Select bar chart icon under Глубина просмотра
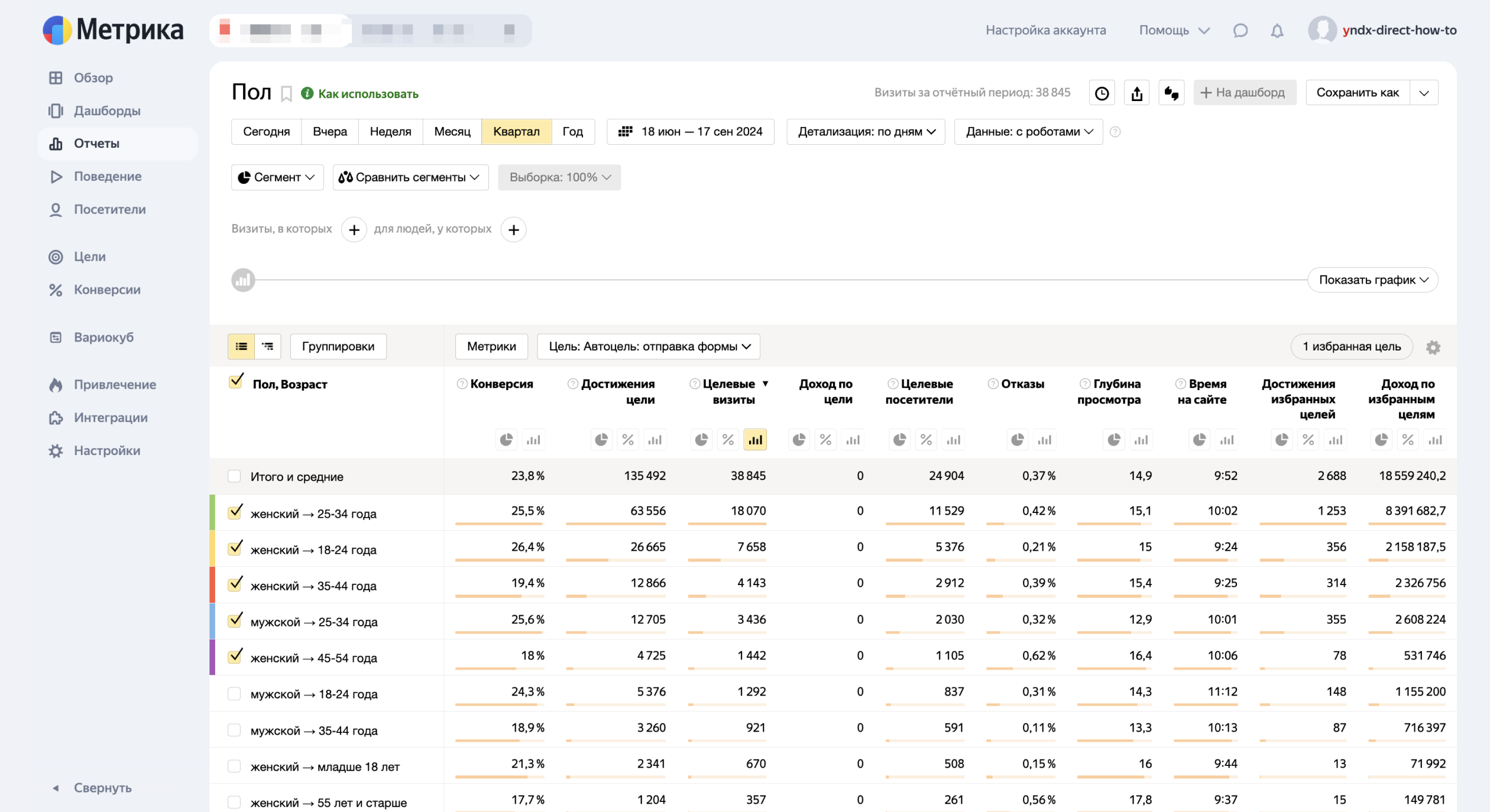 point(1141,440)
